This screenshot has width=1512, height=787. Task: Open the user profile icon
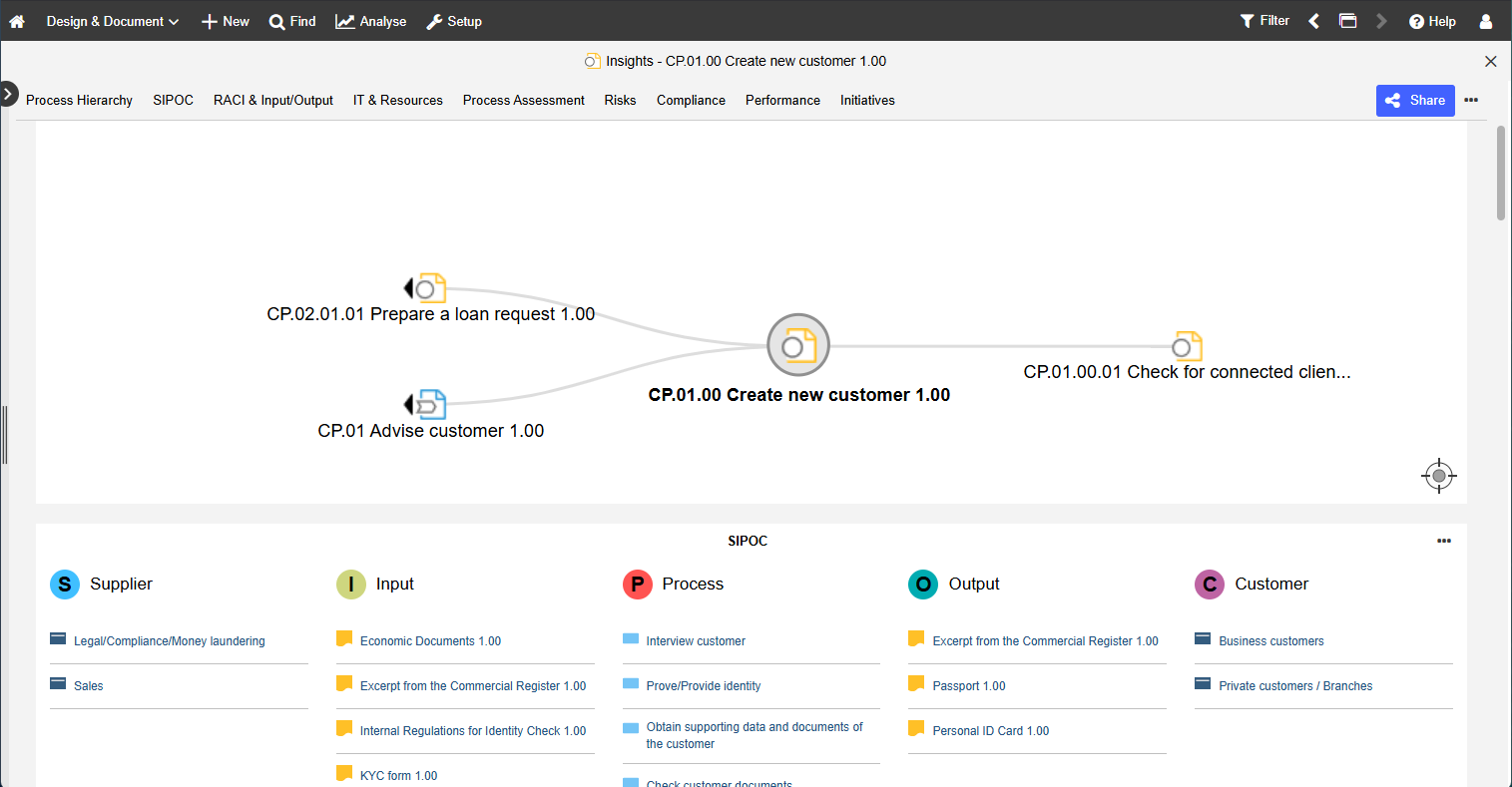coord(1486,21)
